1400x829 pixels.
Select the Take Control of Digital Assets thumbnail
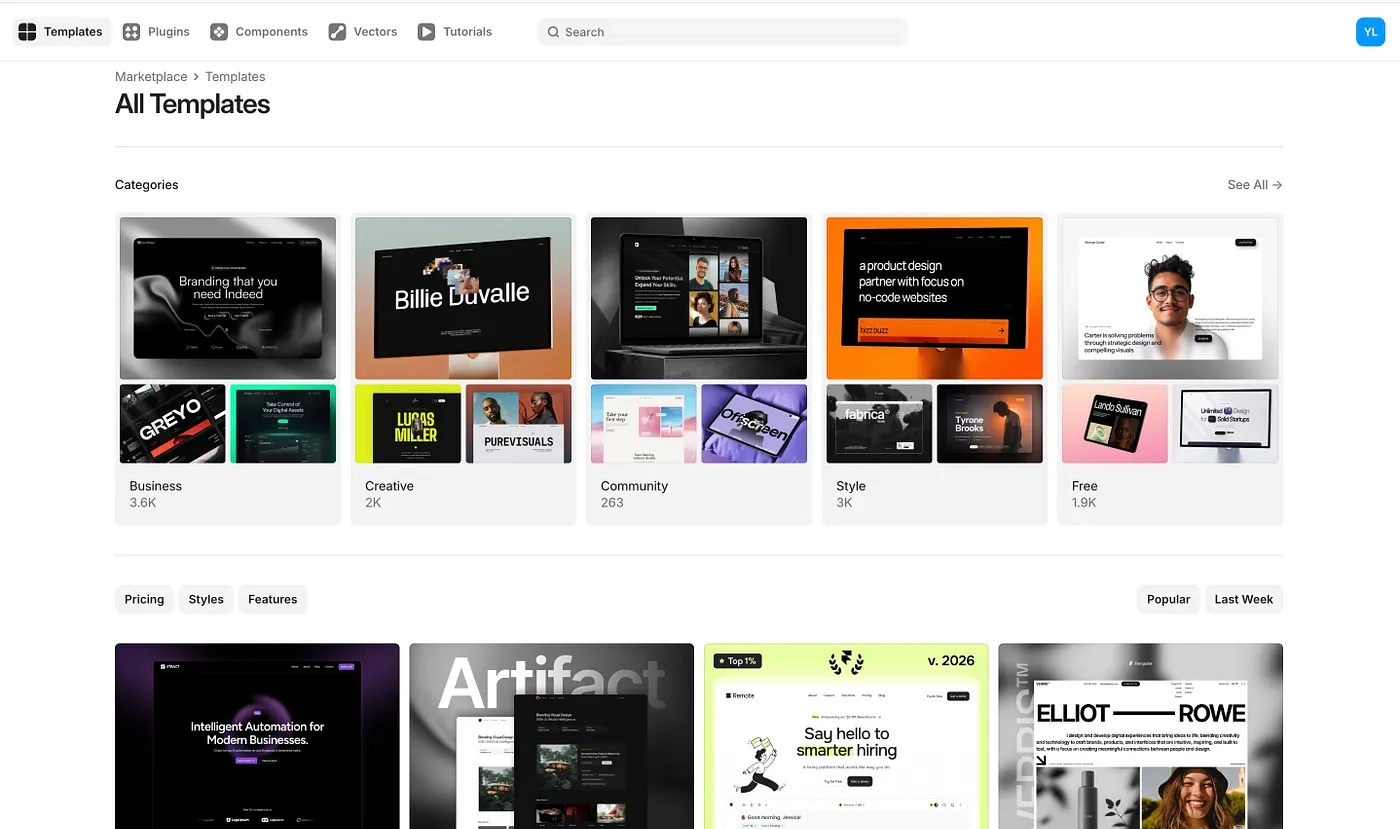tap(283, 424)
